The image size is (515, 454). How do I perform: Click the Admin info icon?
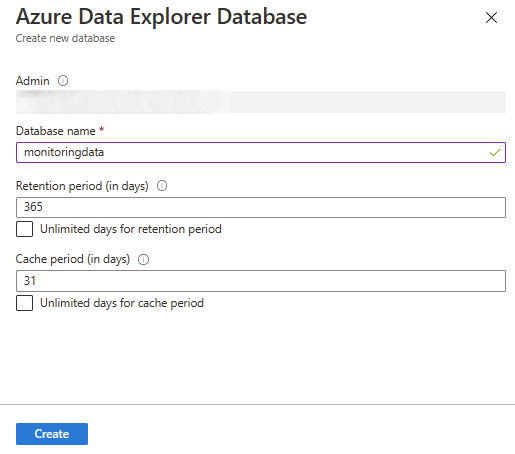click(63, 81)
